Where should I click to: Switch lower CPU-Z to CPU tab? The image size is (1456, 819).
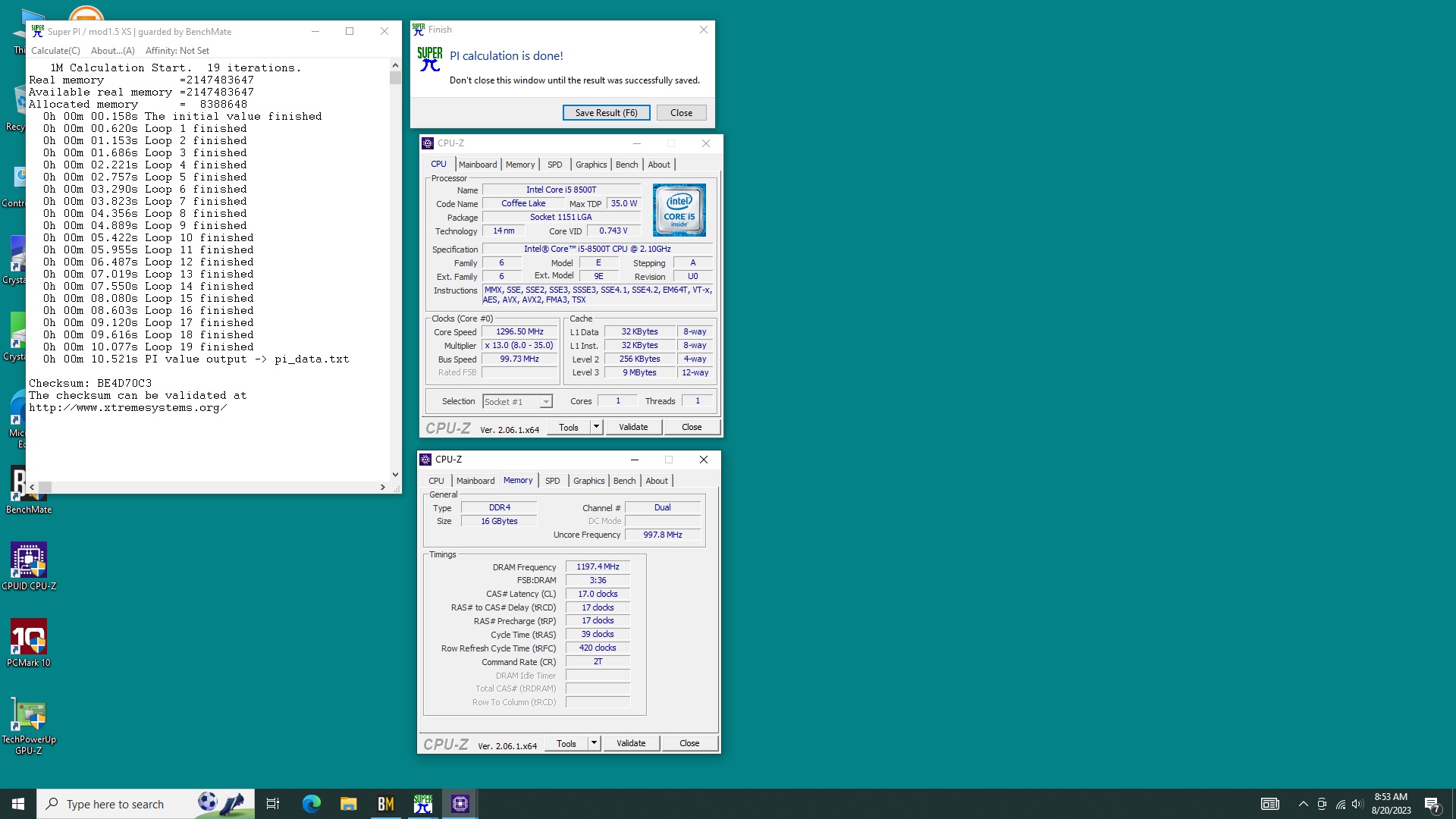point(436,481)
